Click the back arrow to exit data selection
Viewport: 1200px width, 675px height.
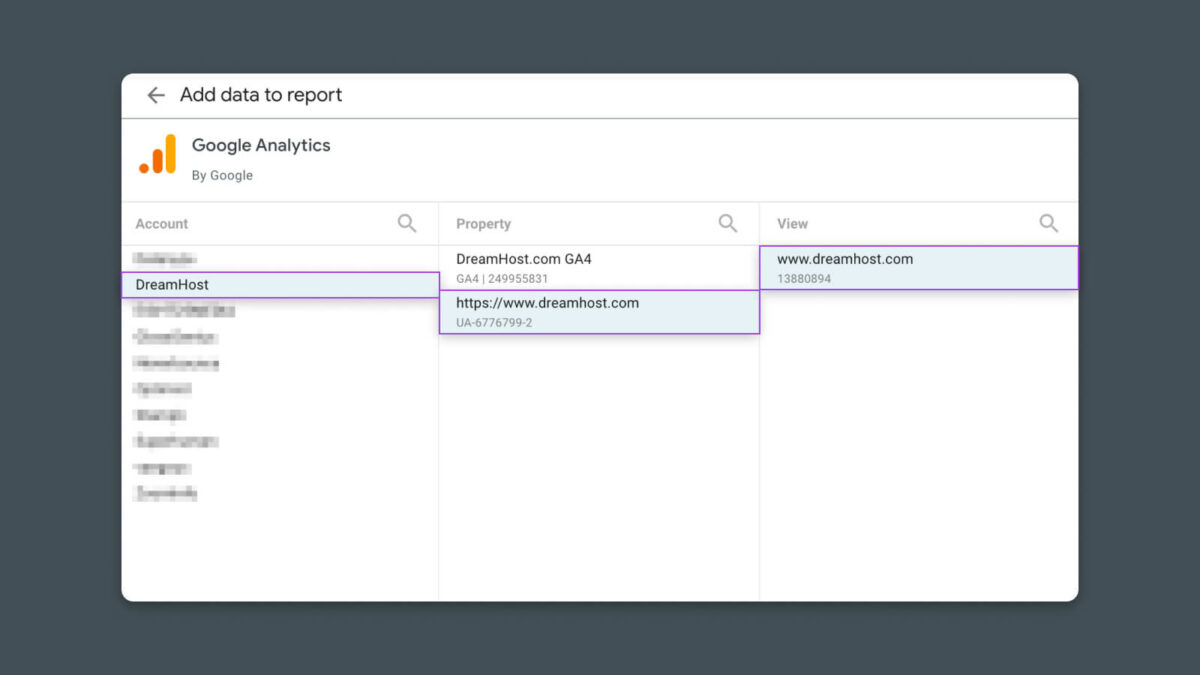click(156, 95)
